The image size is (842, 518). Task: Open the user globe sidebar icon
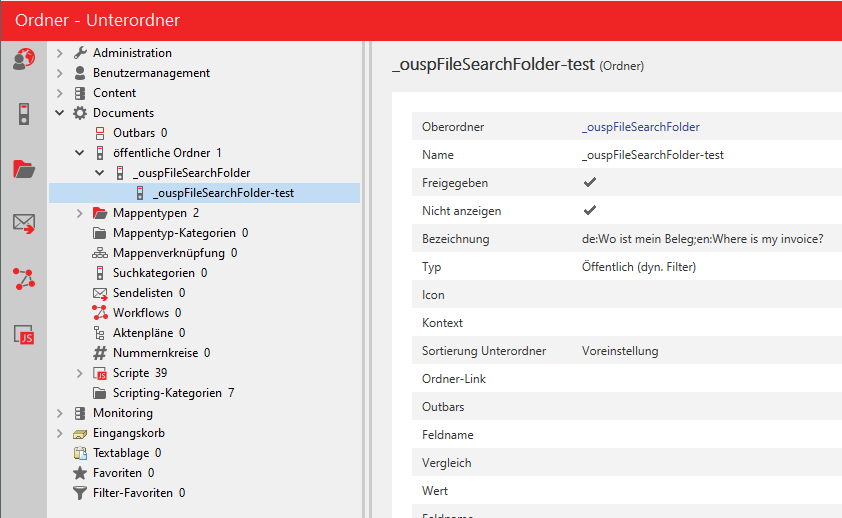24,59
